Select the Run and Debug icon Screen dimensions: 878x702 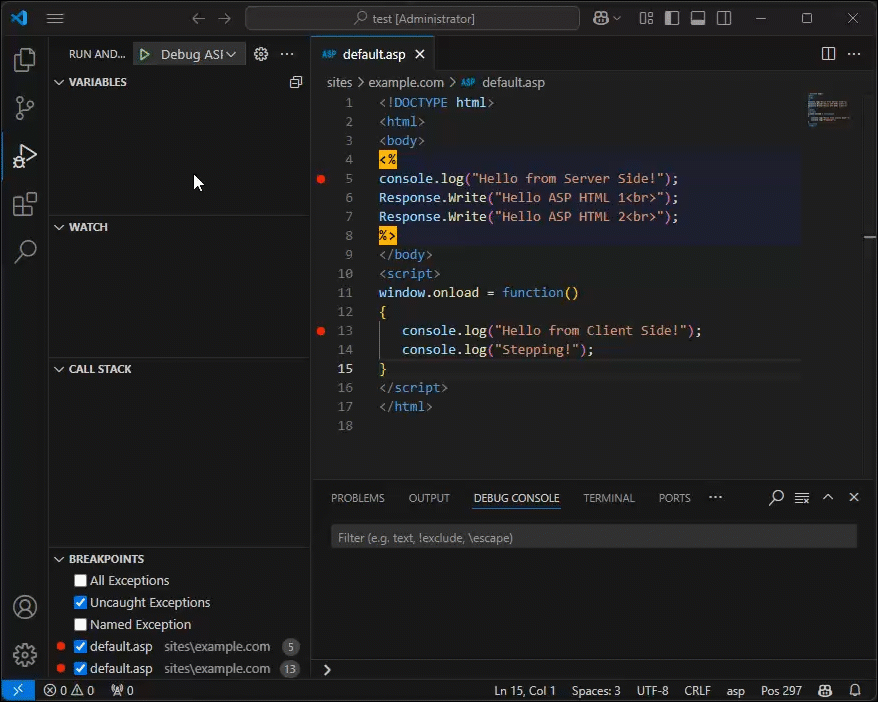[x=24, y=156]
